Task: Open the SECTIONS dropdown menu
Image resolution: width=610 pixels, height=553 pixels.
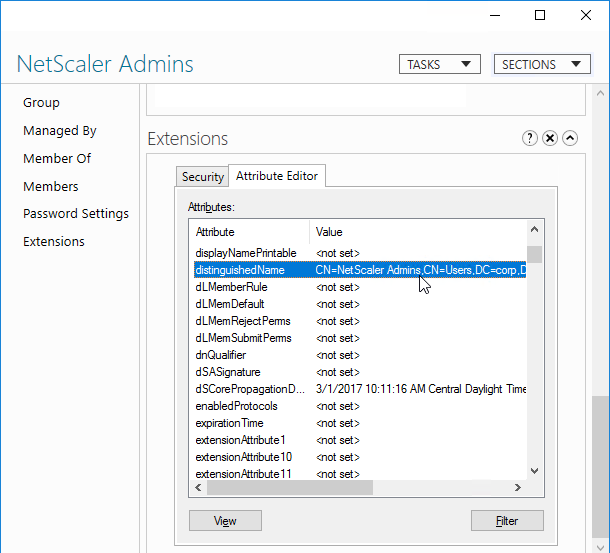Action: (542, 64)
